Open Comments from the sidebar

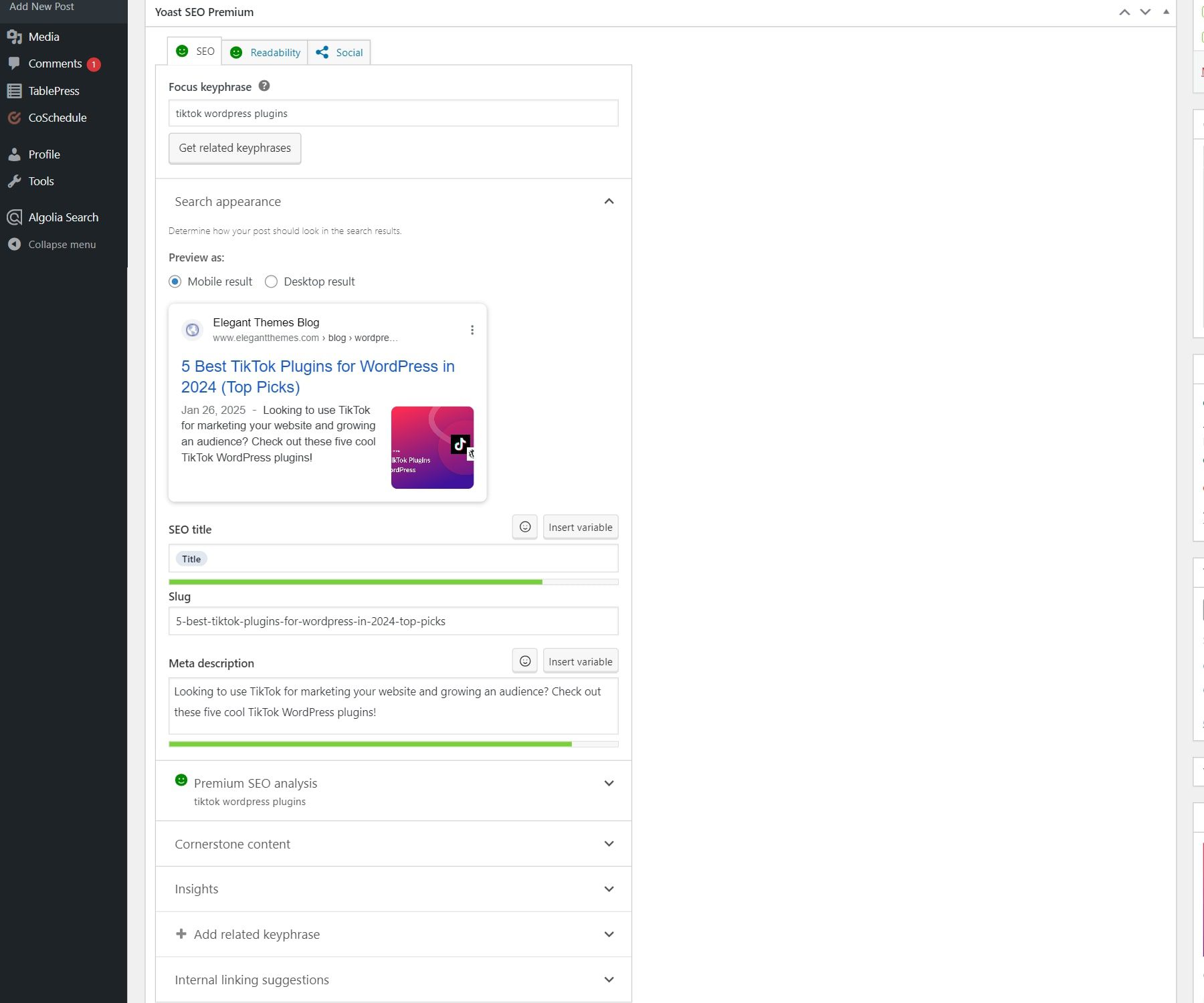pos(54,63)
